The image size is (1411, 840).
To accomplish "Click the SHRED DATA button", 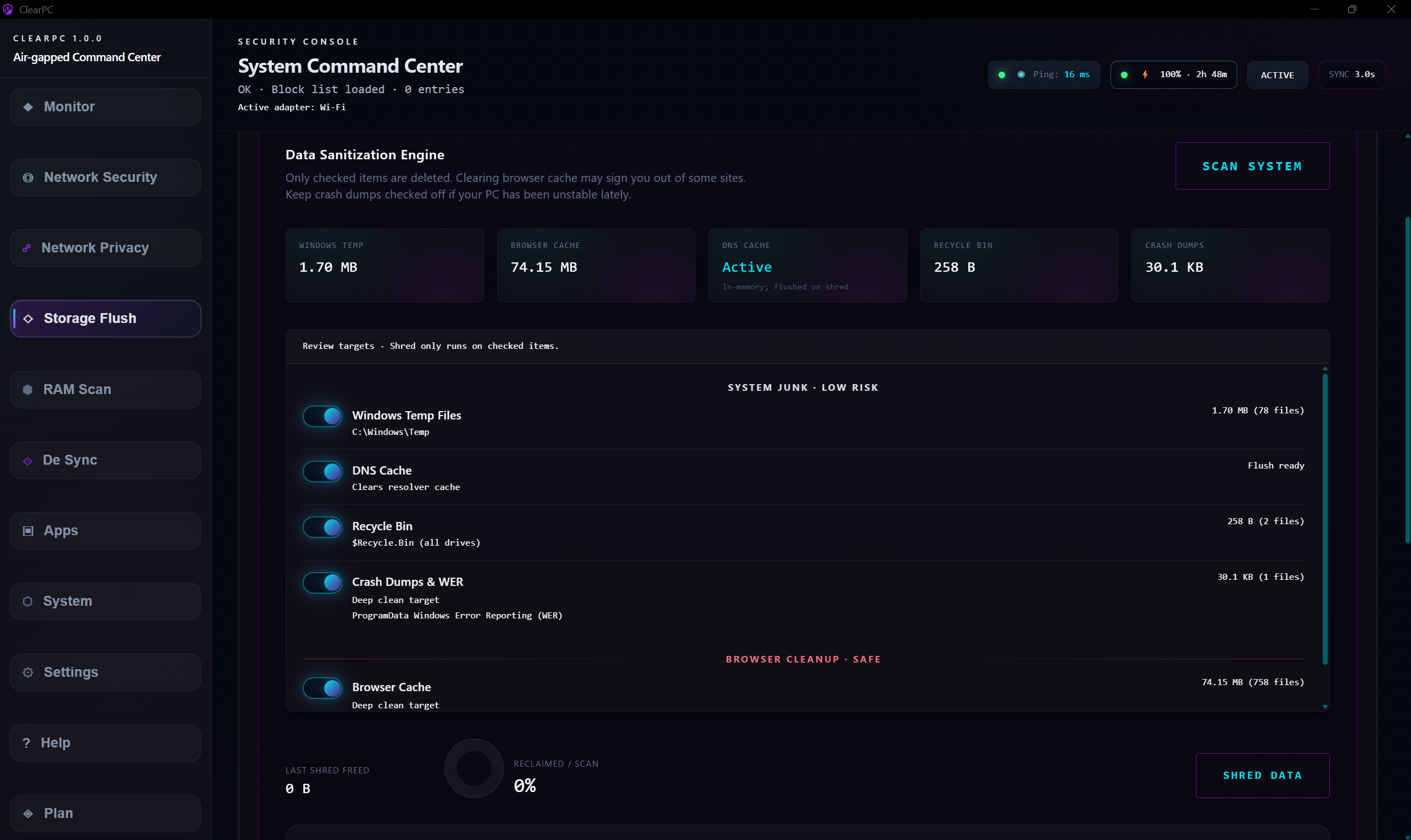I will click(1262, 776).
